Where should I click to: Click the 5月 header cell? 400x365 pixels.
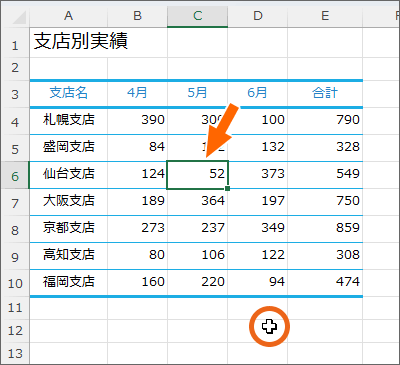[198, 94]
